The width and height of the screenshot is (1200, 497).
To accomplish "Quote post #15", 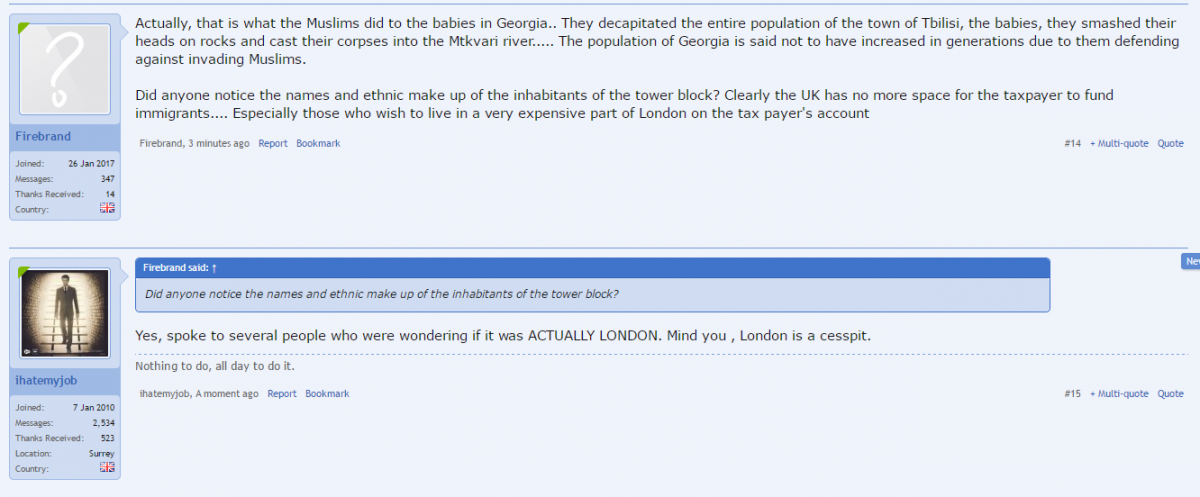I will tap(1170, 394).
